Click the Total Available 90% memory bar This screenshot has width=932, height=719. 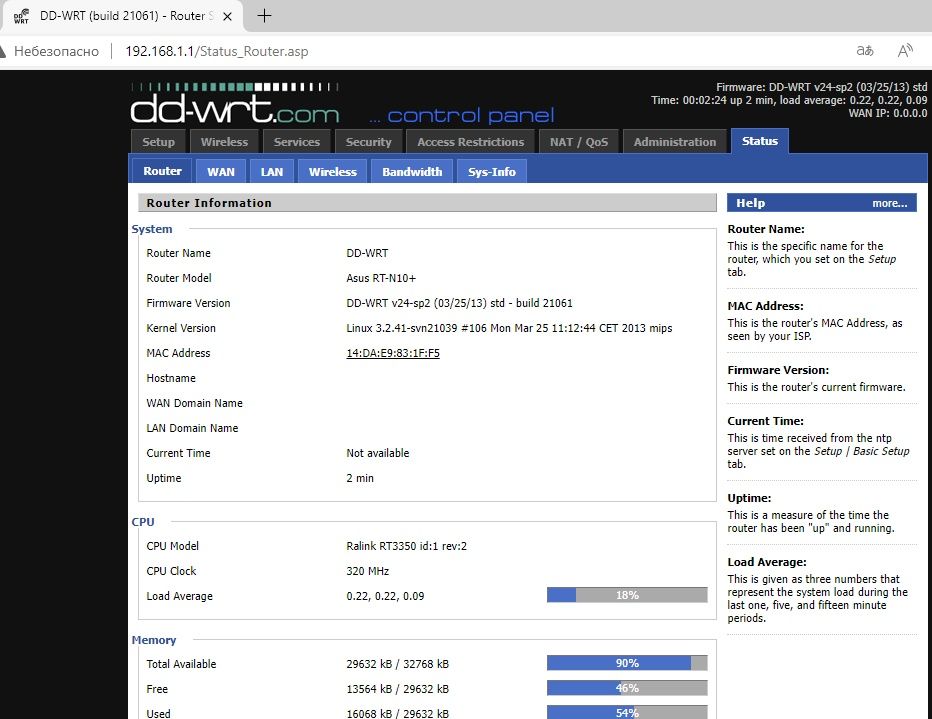[627, 663]
